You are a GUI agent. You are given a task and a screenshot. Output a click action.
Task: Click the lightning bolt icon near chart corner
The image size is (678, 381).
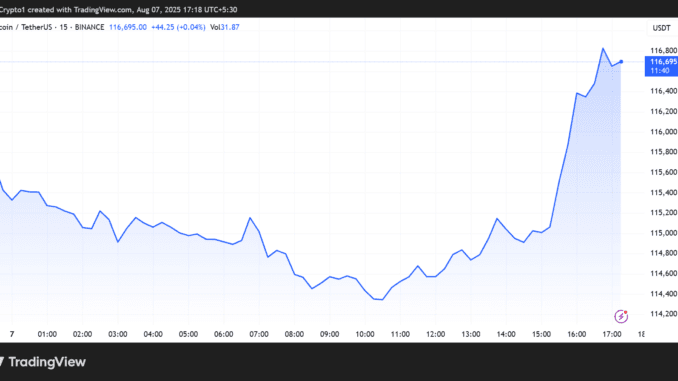coord(621,317)
